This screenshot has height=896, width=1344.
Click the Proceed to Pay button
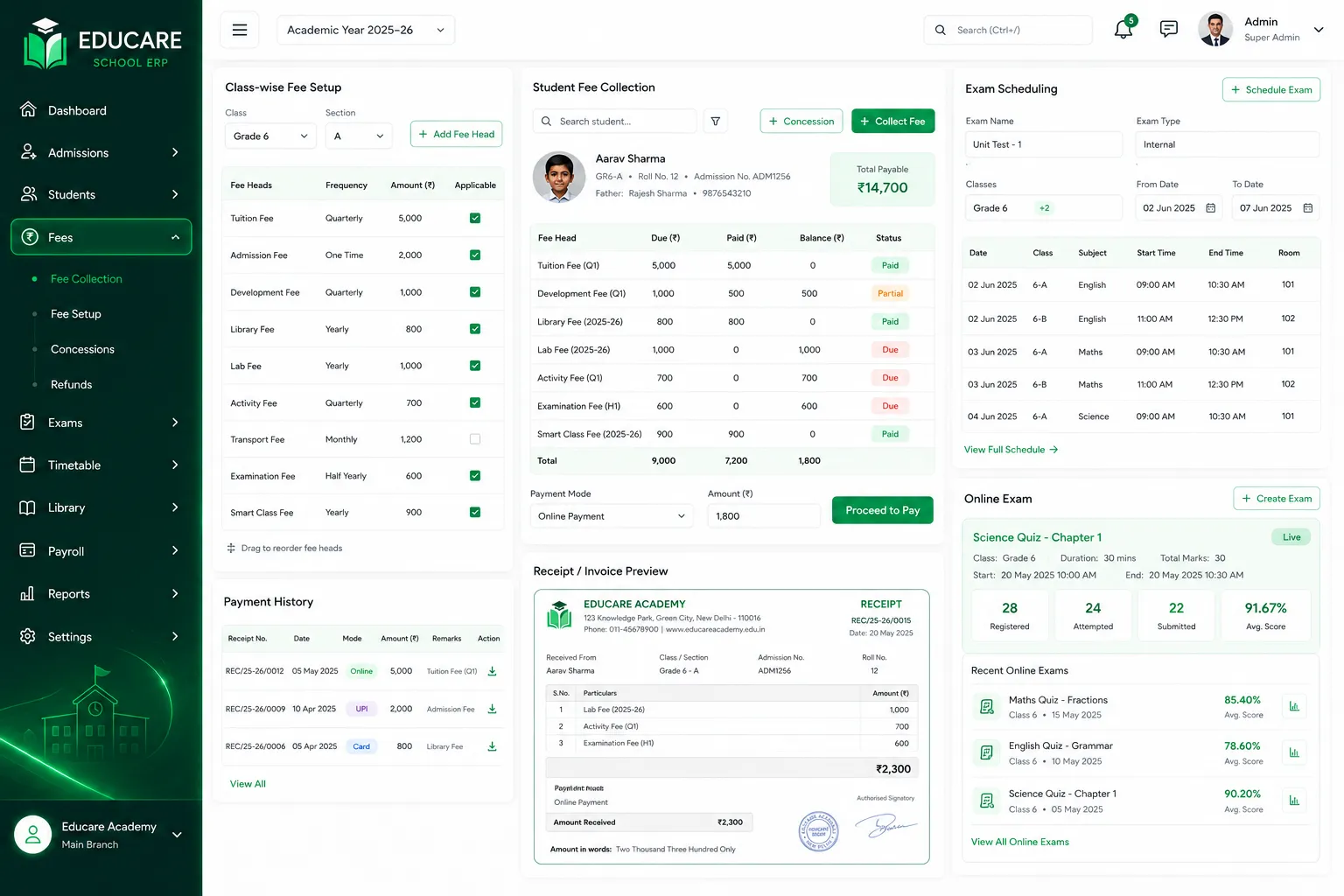[x=883, y=510]
